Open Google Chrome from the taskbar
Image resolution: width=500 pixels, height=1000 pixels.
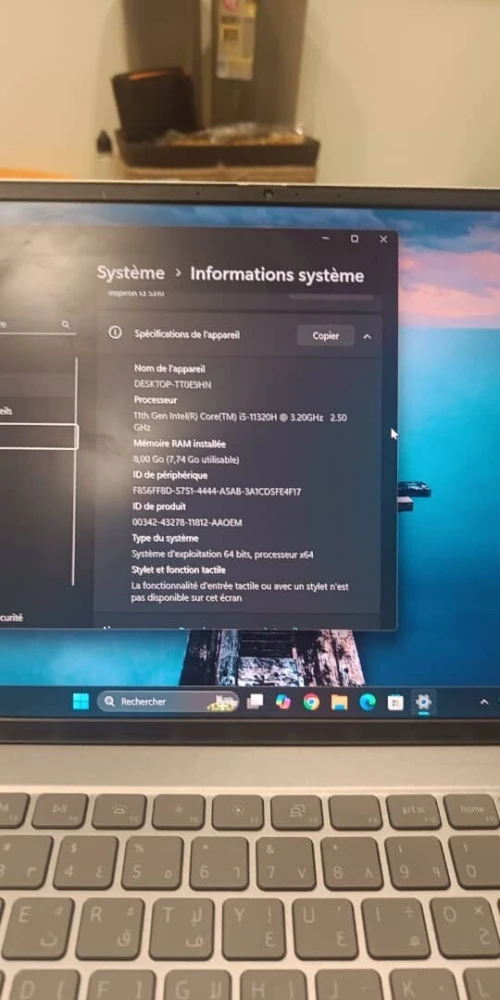pos(311,702)
